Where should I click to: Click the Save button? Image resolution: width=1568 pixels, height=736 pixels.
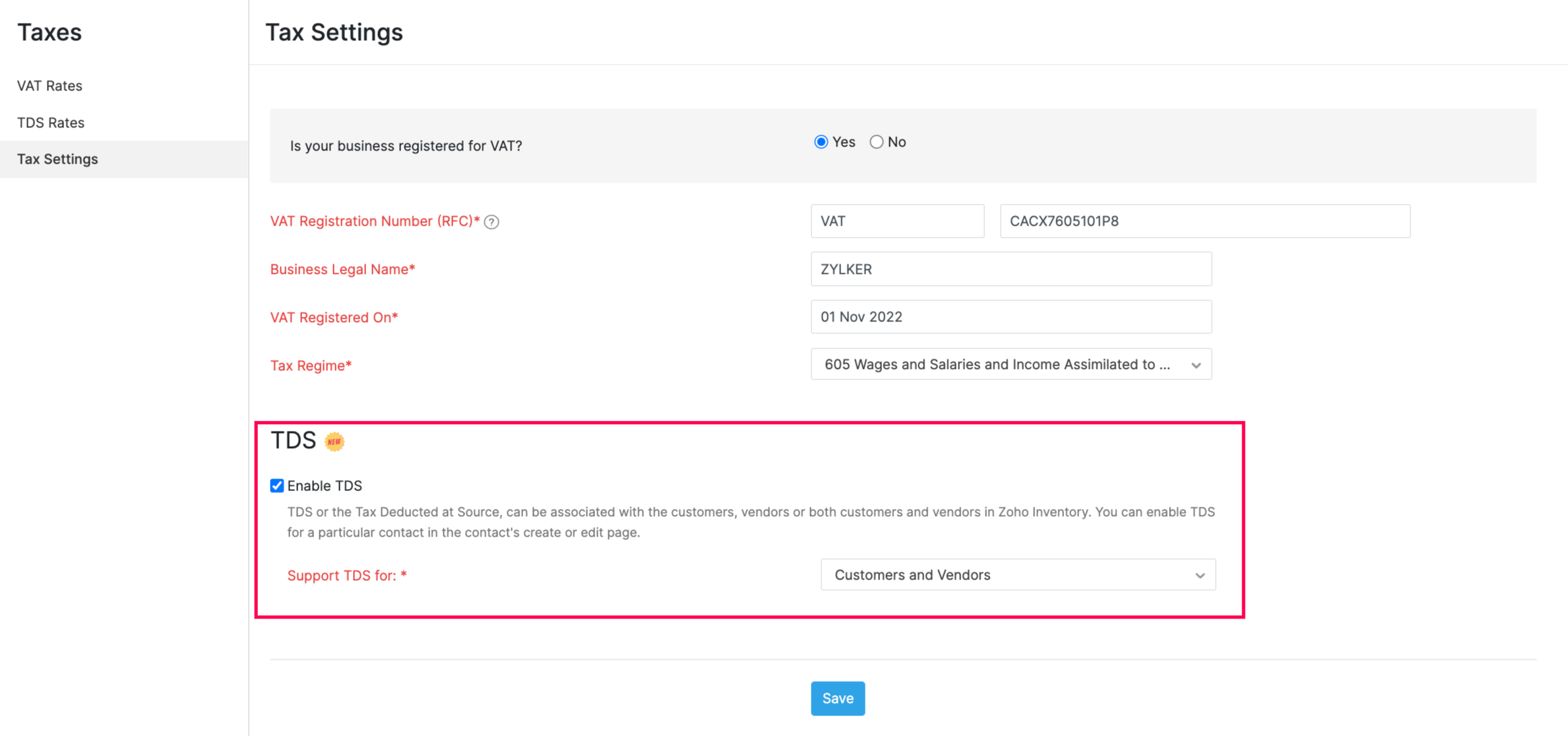(838, 698)
